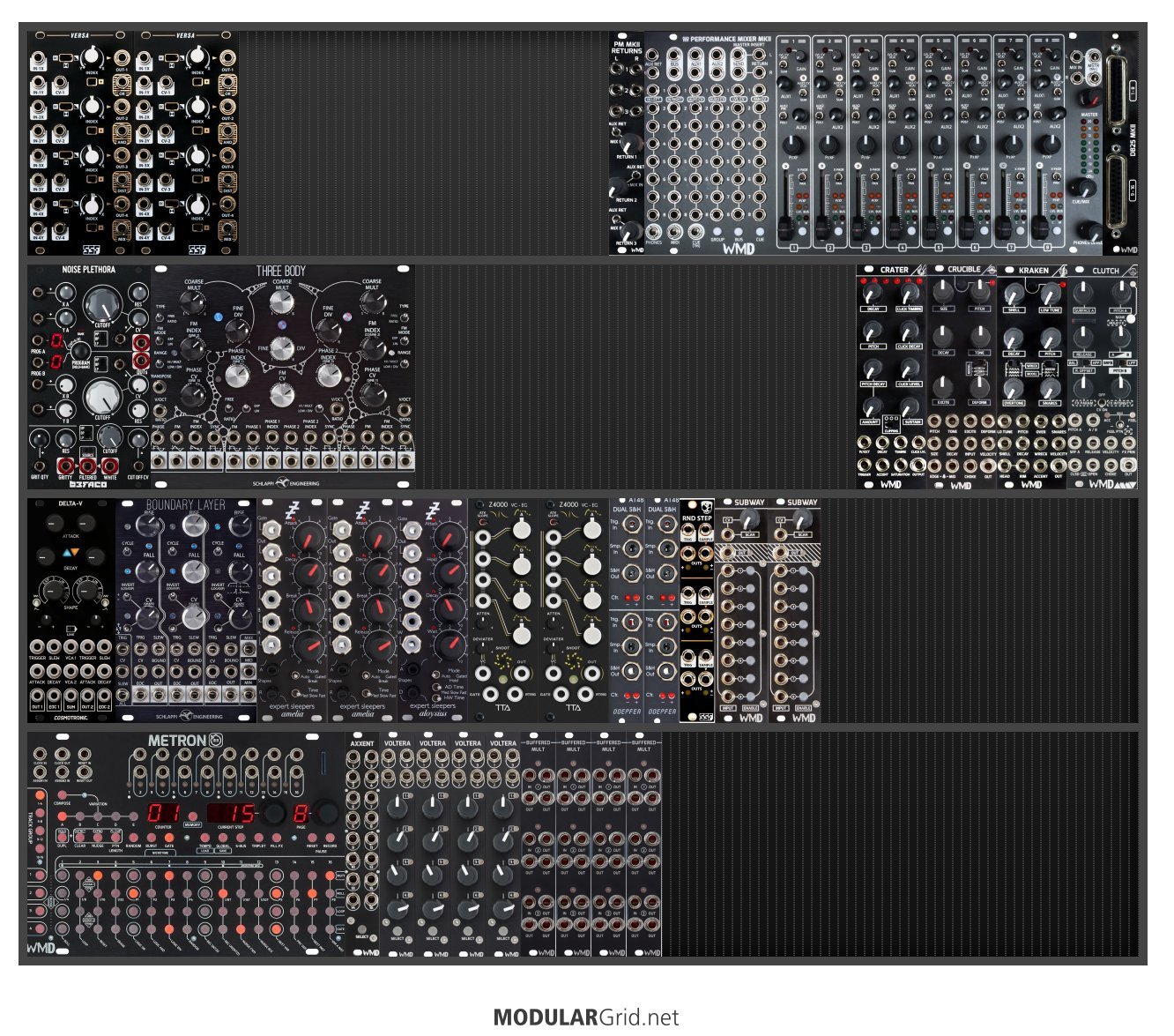Click the WHITE output jack on Noise Plethora
Screen dimensions: 1174x1036
[x=111, y=466]
